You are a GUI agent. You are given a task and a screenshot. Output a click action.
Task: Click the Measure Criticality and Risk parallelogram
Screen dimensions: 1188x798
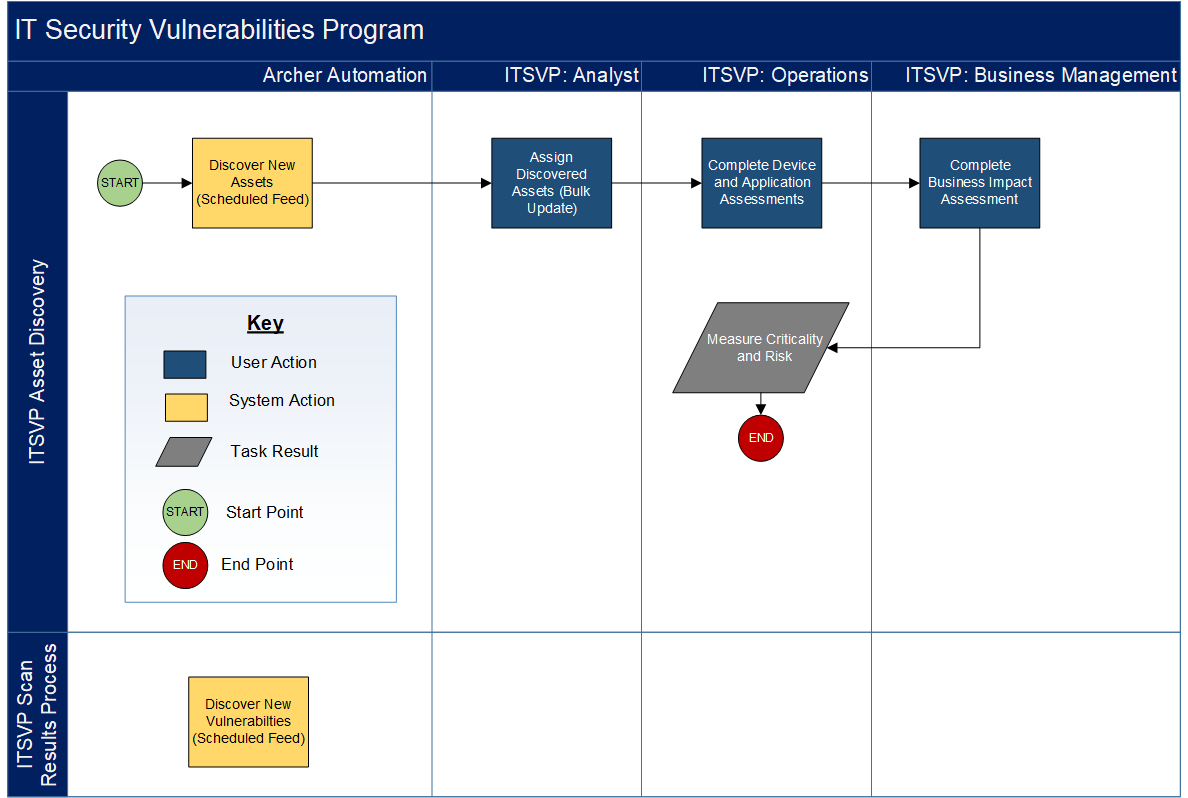(x=761, y=348)
